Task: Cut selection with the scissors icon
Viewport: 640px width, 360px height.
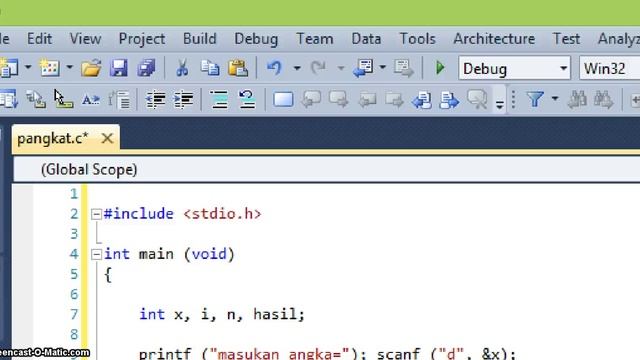Action: [182, 68]
